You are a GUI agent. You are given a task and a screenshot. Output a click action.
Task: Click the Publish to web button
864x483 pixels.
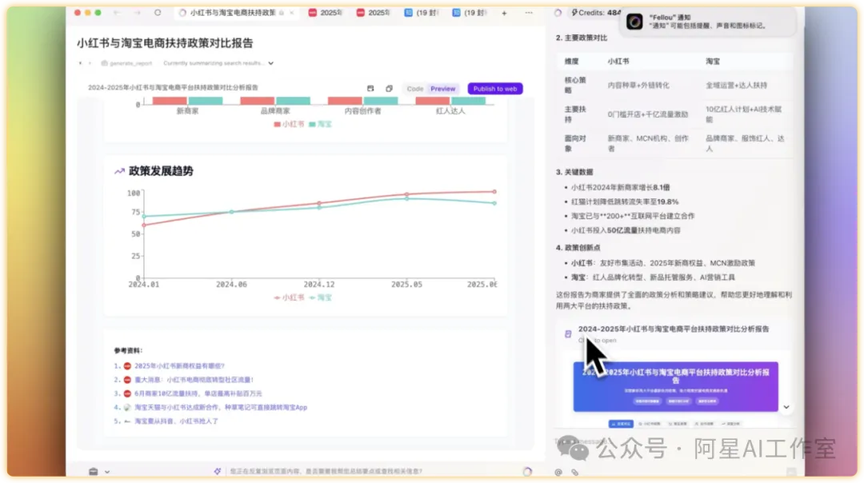[495, 89]
